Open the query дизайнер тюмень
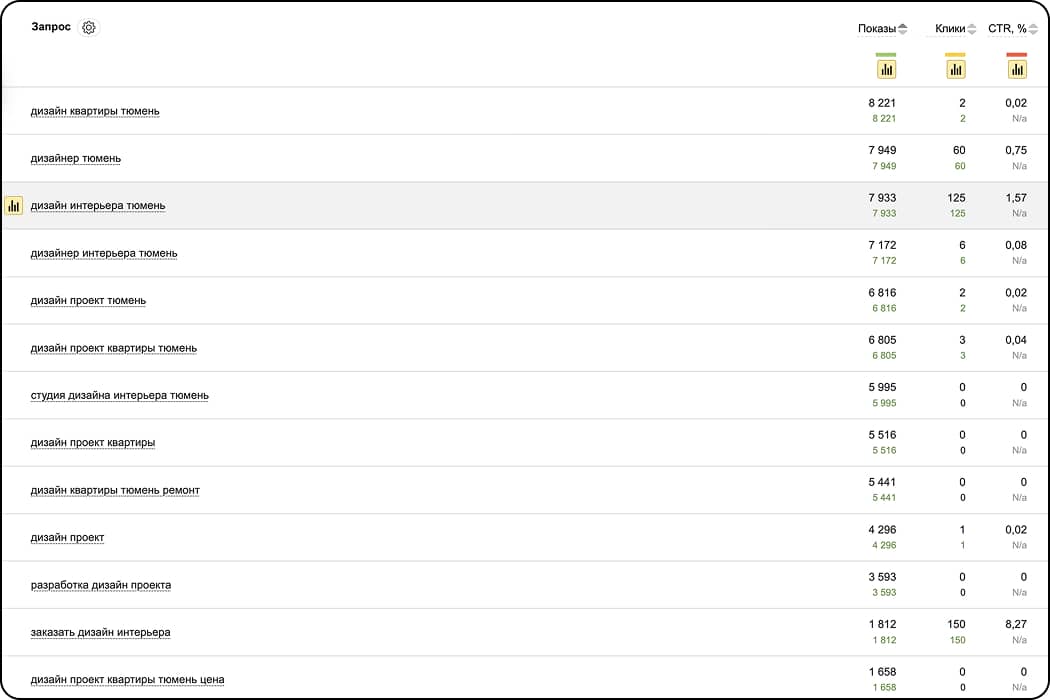Image resolution: width=1050 pixels, height=700 pixels. [76, 158]
